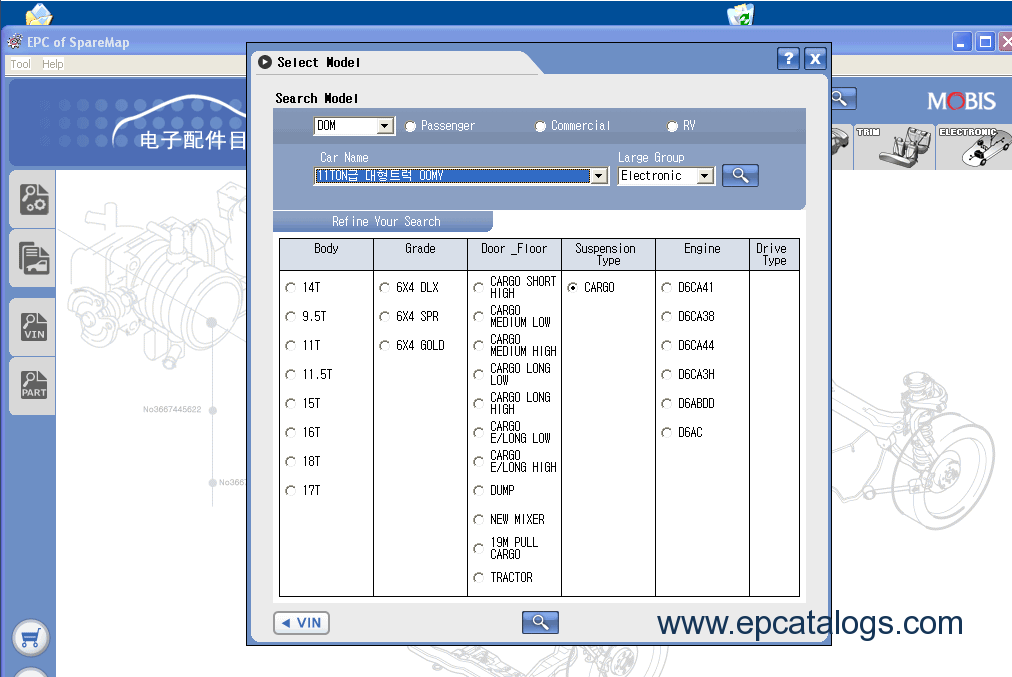Screen dimensions: 1012x677
Task: Choose grade 6X4 GOLD
Action: click(385, 345)
